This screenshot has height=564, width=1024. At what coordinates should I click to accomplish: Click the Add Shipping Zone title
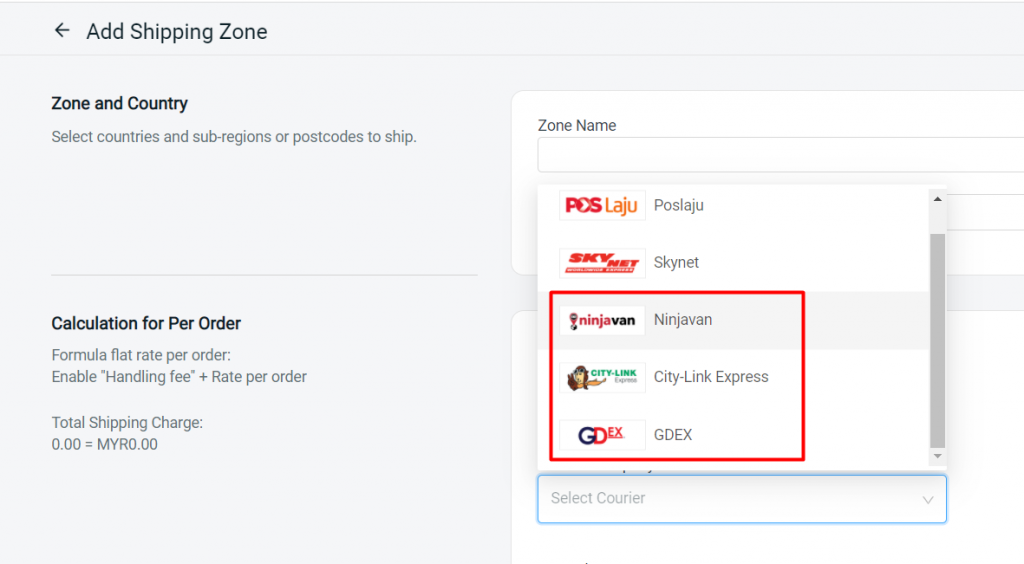[x=177, y=32]
